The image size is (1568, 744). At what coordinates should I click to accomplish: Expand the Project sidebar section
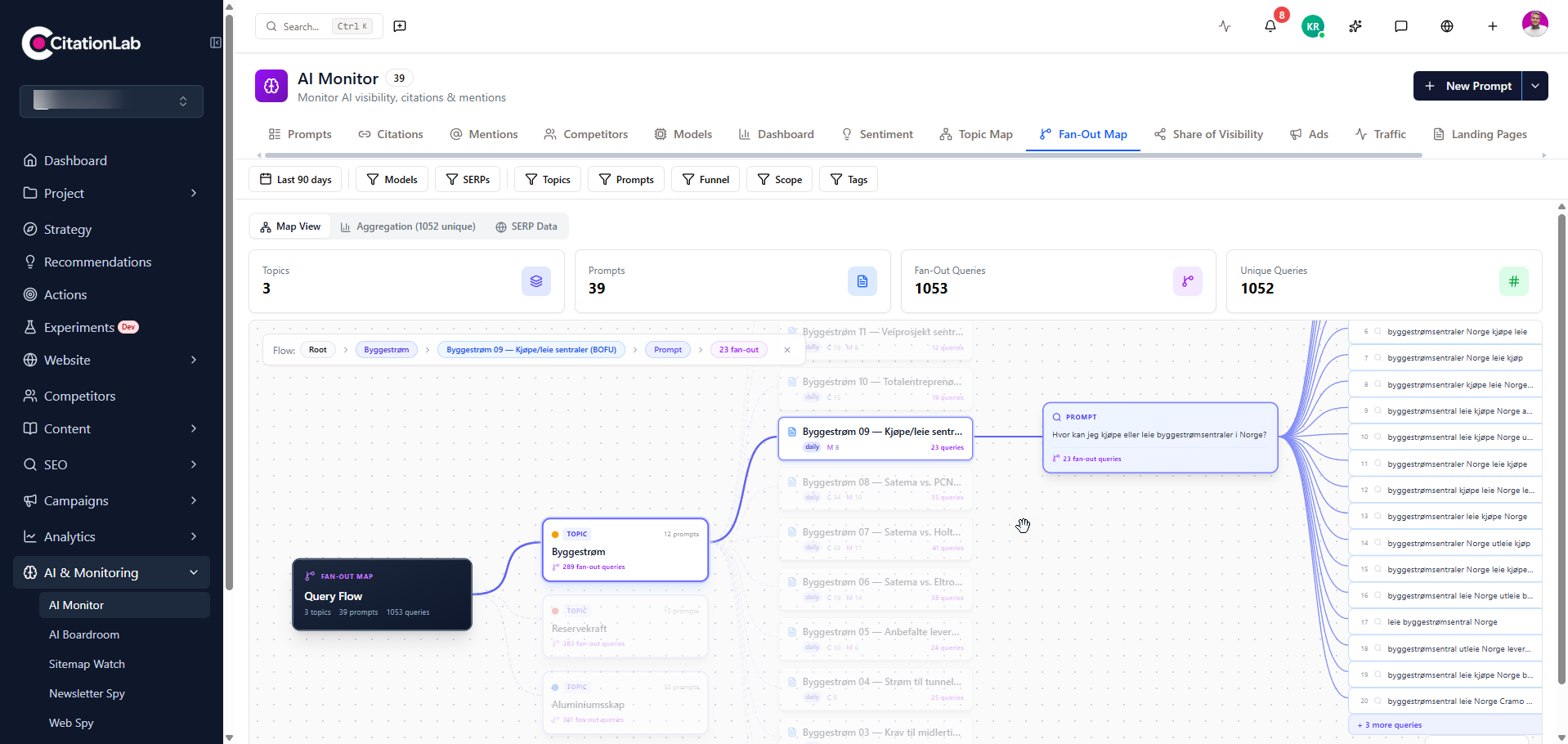[x=111, y=193]
